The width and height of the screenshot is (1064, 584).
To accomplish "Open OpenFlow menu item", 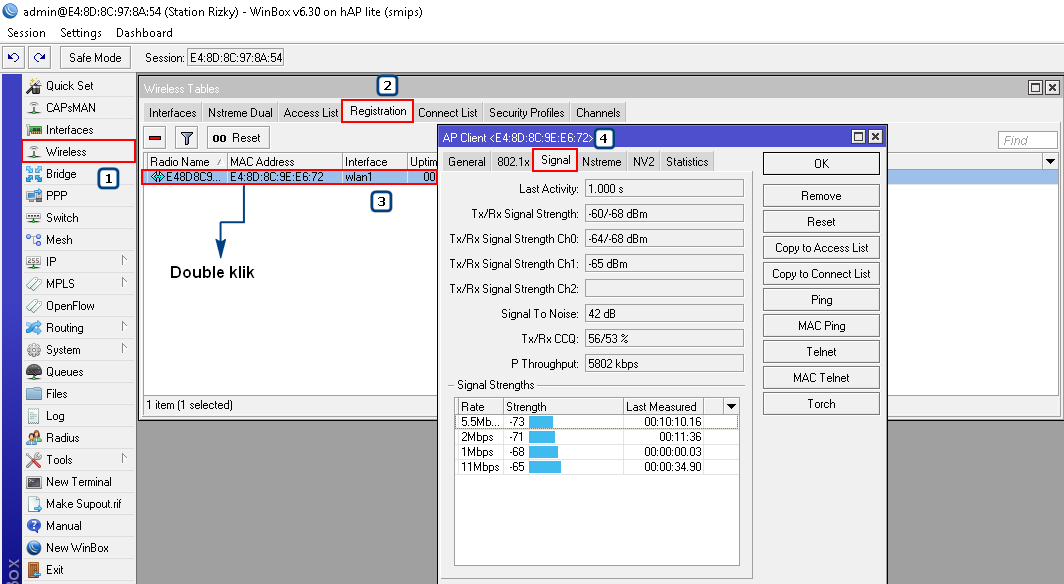I will [70, 306].
